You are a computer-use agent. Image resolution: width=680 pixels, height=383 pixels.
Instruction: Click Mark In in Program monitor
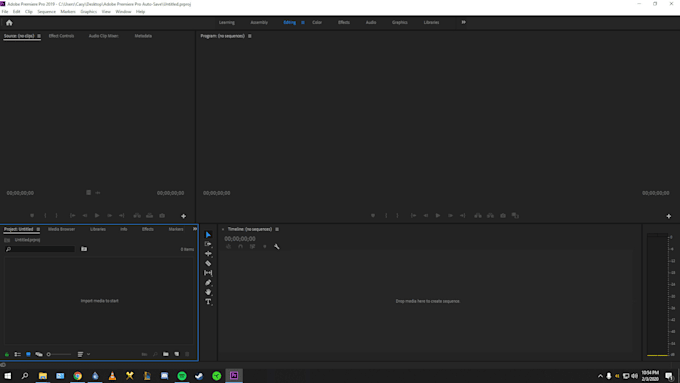[x=386, y=216]
